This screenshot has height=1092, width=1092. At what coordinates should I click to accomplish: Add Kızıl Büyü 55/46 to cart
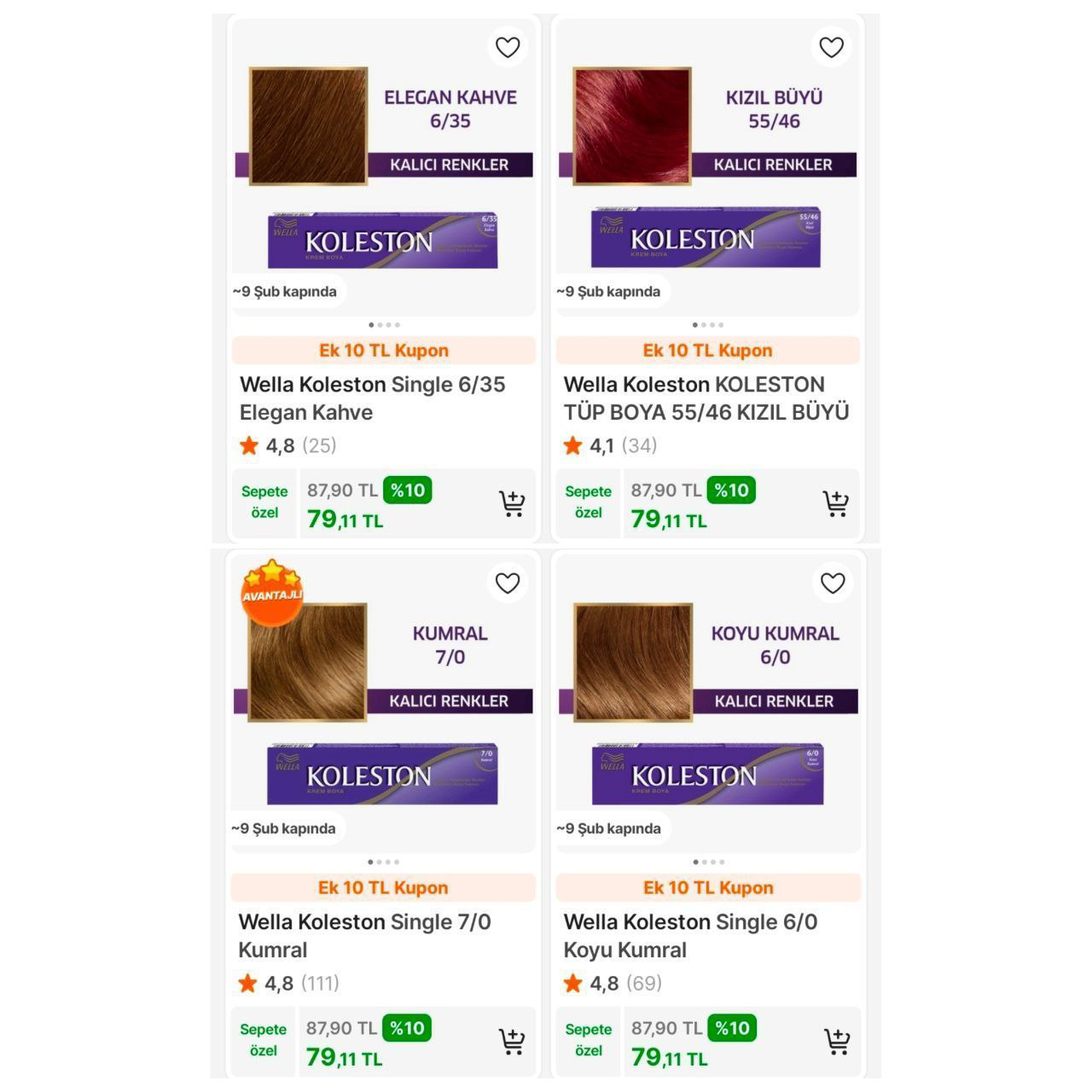(835, 504)
